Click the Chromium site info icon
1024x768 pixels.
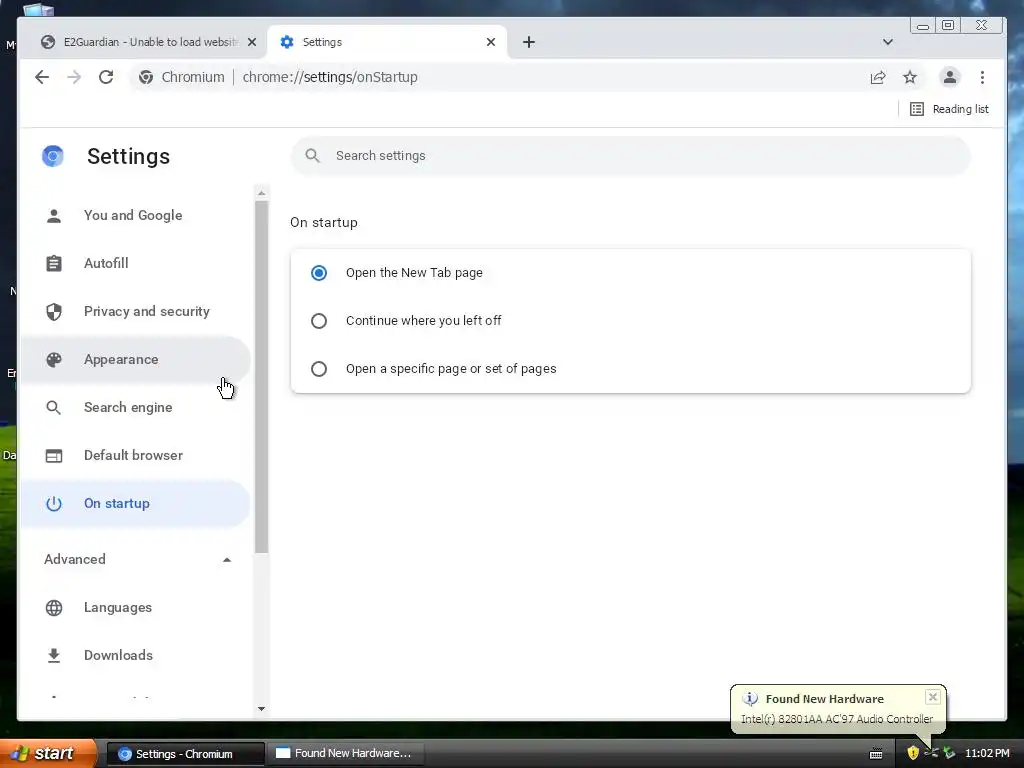click(146, 77)
